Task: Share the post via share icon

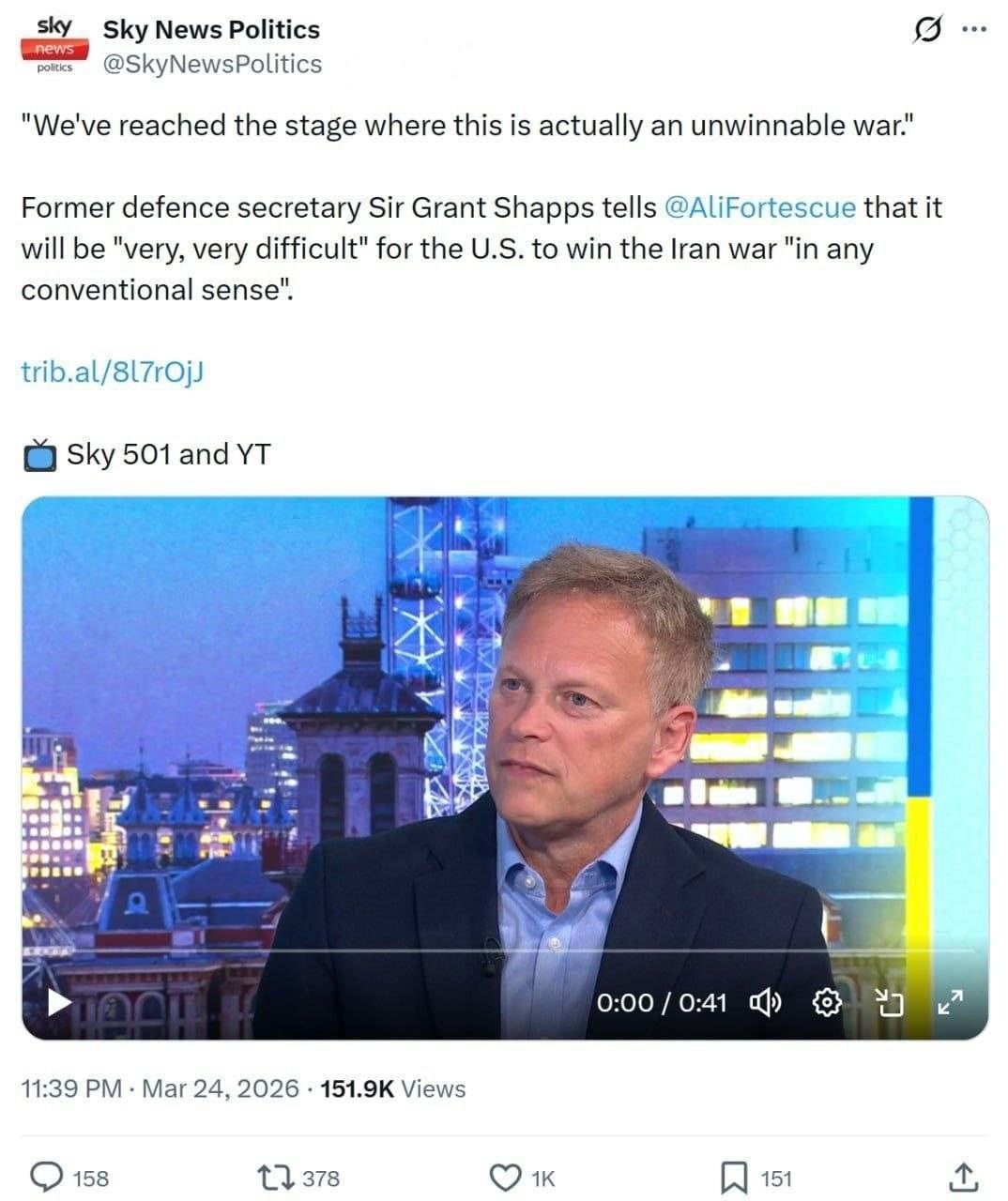Action: 963,1178
